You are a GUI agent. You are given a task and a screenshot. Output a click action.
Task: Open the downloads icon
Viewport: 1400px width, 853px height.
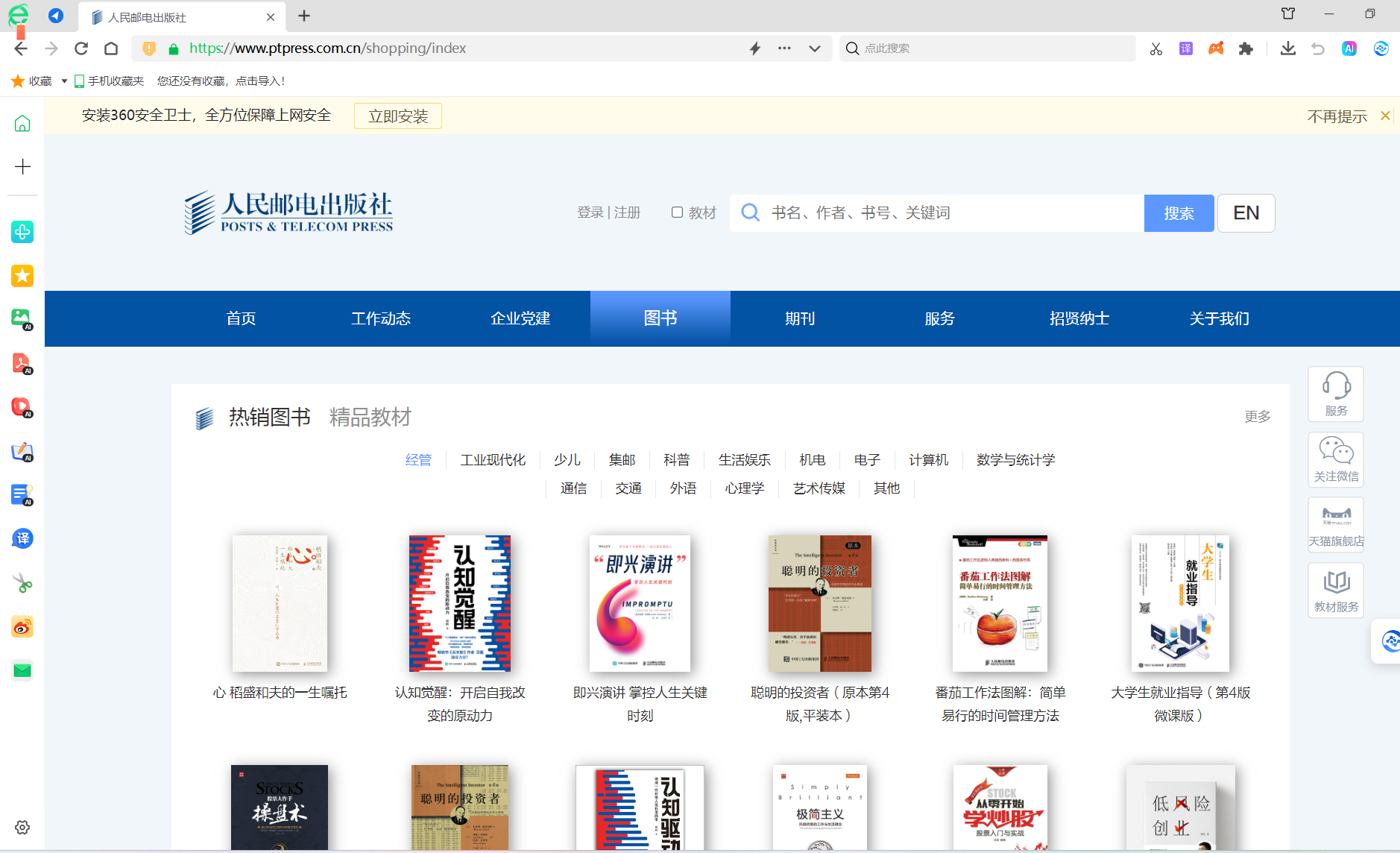(1287, 48)
